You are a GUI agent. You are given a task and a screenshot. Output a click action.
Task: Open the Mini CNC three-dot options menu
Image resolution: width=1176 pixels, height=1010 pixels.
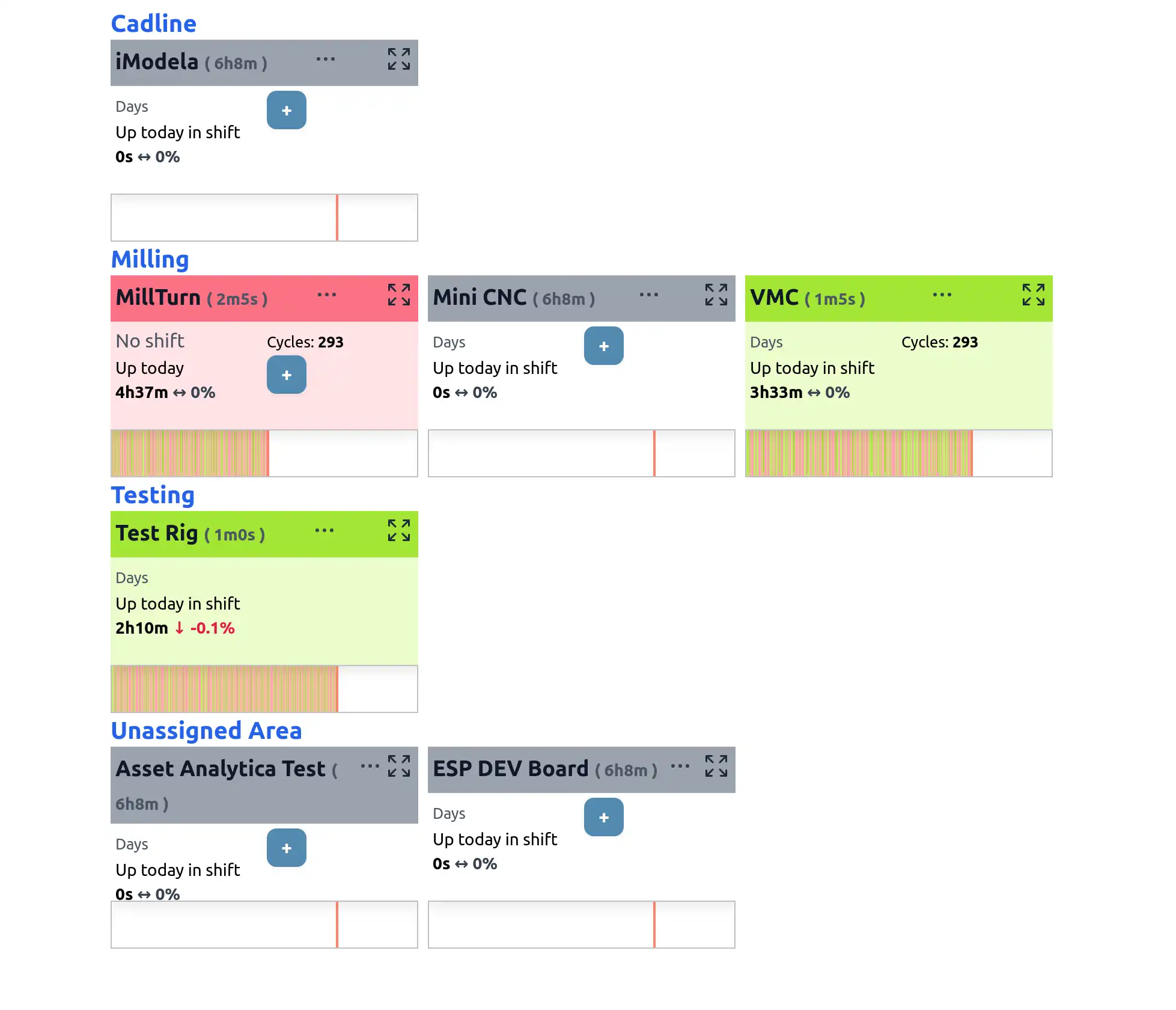(649, 295)
